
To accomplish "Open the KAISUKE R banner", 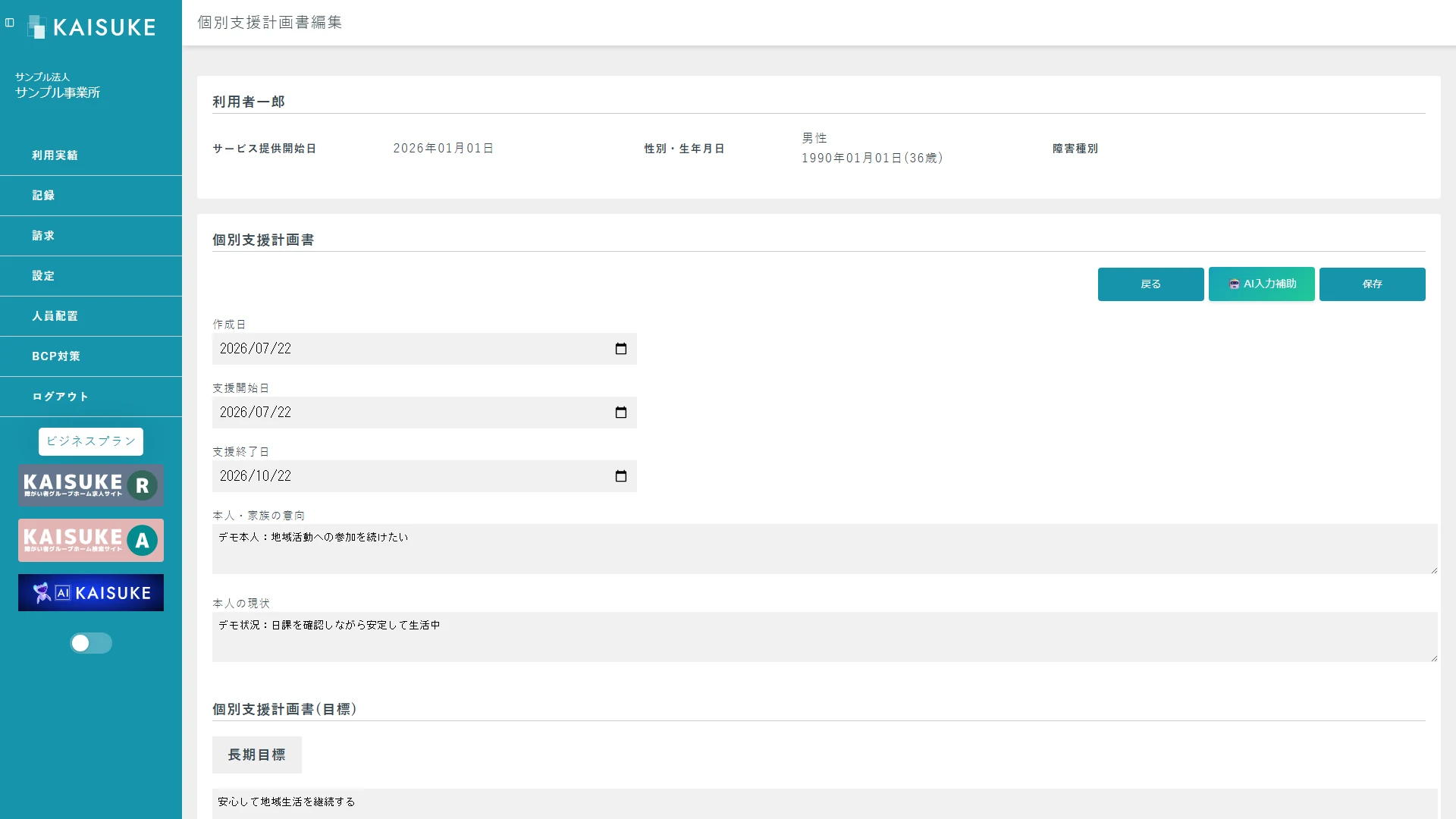I will tap(91, 485).
